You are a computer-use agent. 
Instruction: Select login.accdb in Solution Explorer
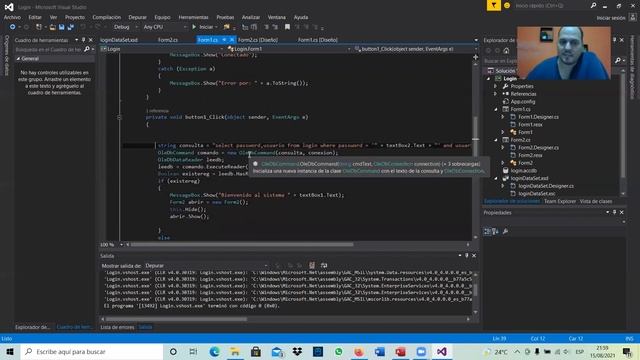click(x=524, y=171)
